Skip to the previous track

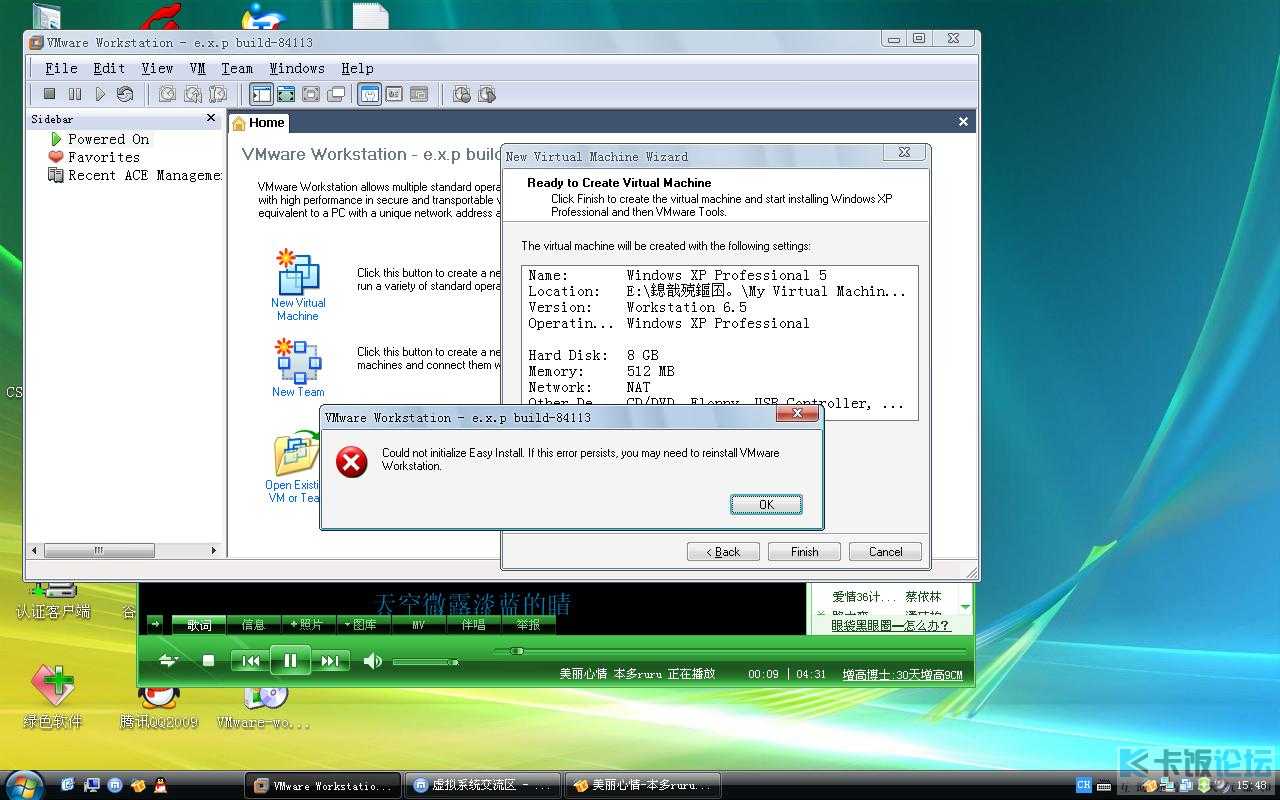(250, 660)
